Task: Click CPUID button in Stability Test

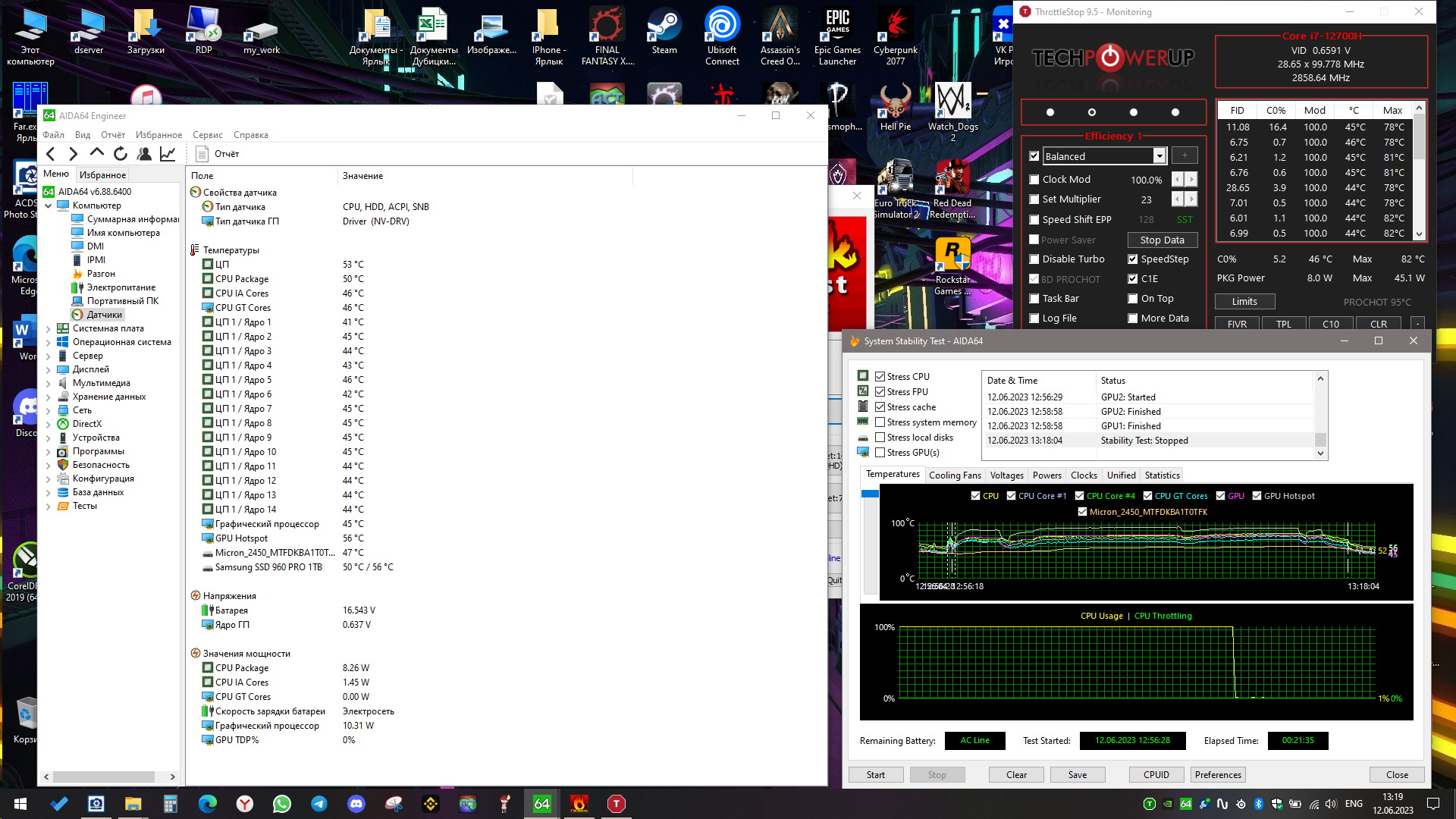Action: point(1156,775)
